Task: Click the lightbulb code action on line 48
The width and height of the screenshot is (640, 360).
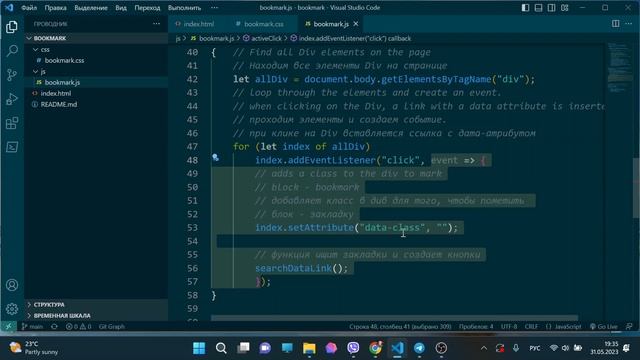Action: tap(215, 158)
